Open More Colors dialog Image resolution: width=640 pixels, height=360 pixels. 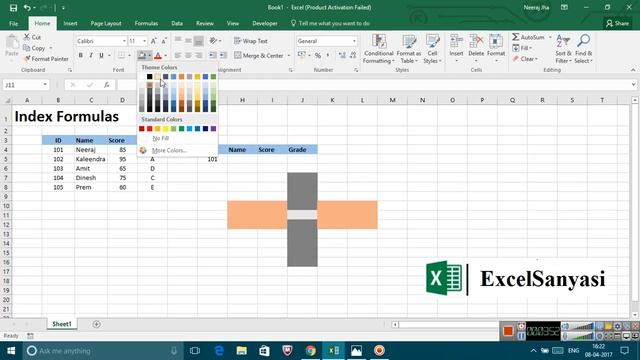(x=169, y=151)
